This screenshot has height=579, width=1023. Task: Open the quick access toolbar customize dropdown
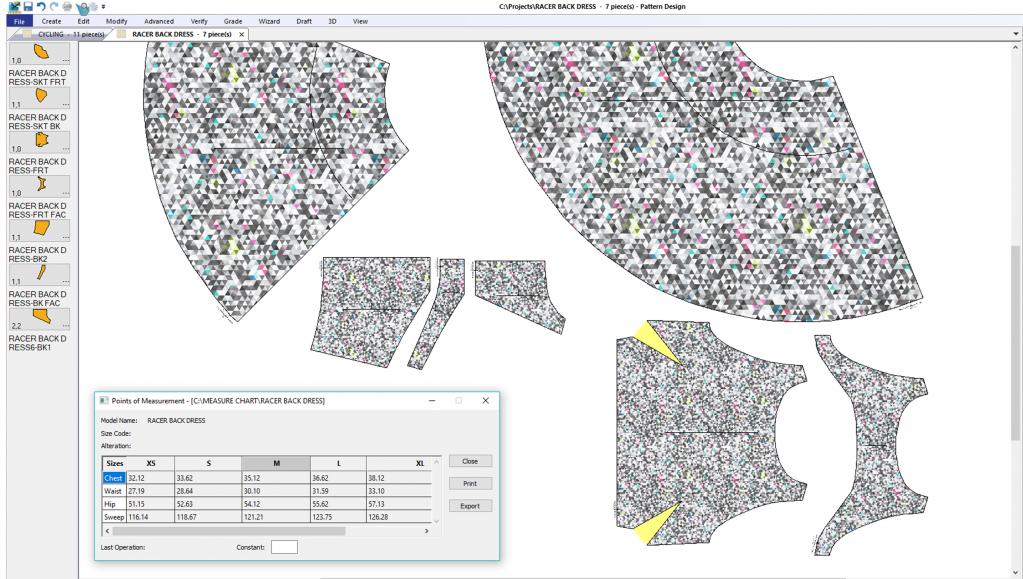point(103,8)
